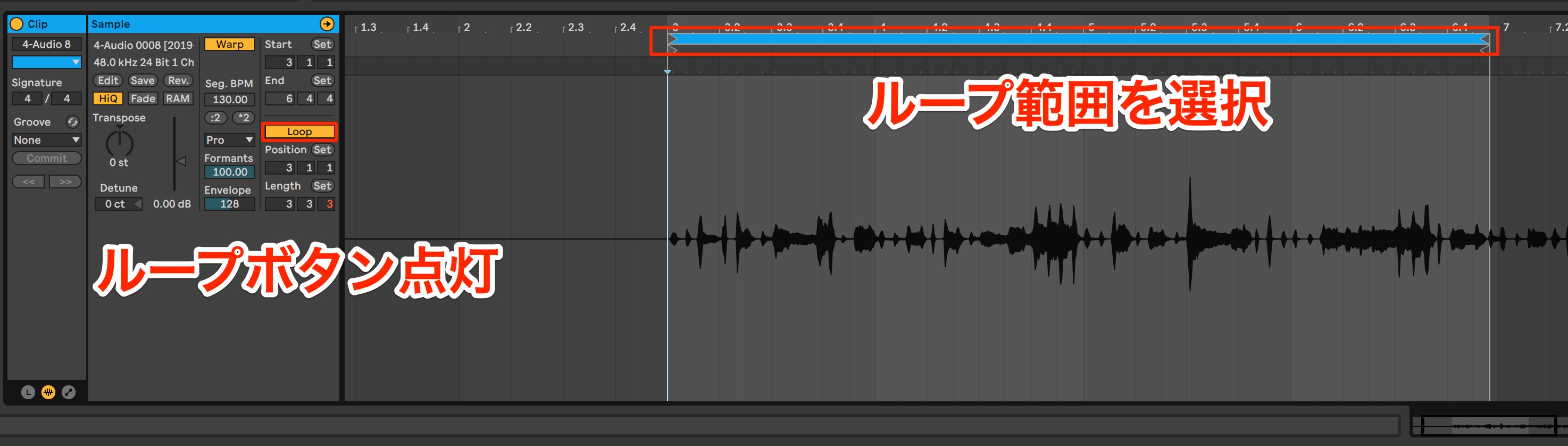Click the End Set button

pos(322,80)
